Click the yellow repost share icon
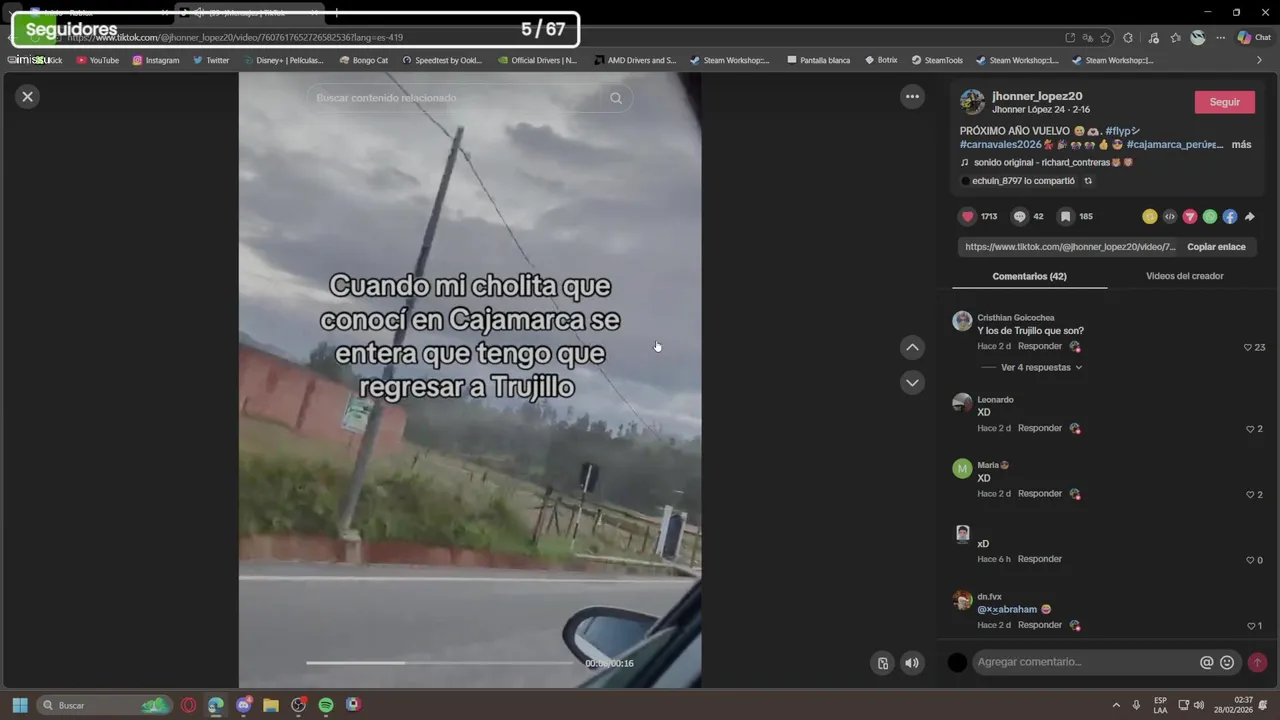1280x720 pixels. pyautogui.click(x=1150, y=216)
